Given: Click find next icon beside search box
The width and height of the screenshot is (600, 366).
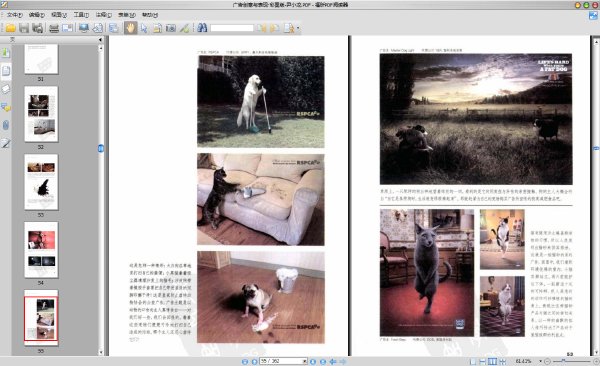Looking at the screenshot, I should (x=274, y=28).
